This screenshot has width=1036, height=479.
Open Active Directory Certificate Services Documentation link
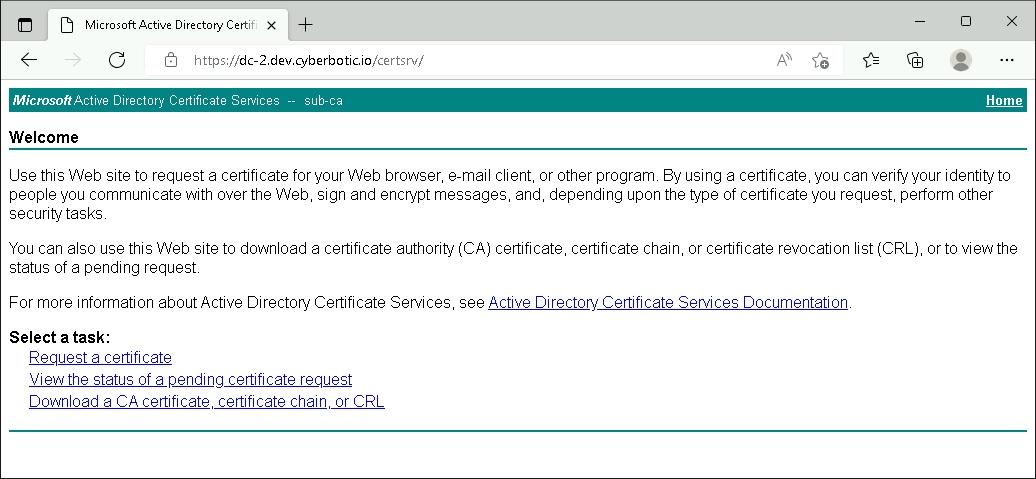(668, 302)
